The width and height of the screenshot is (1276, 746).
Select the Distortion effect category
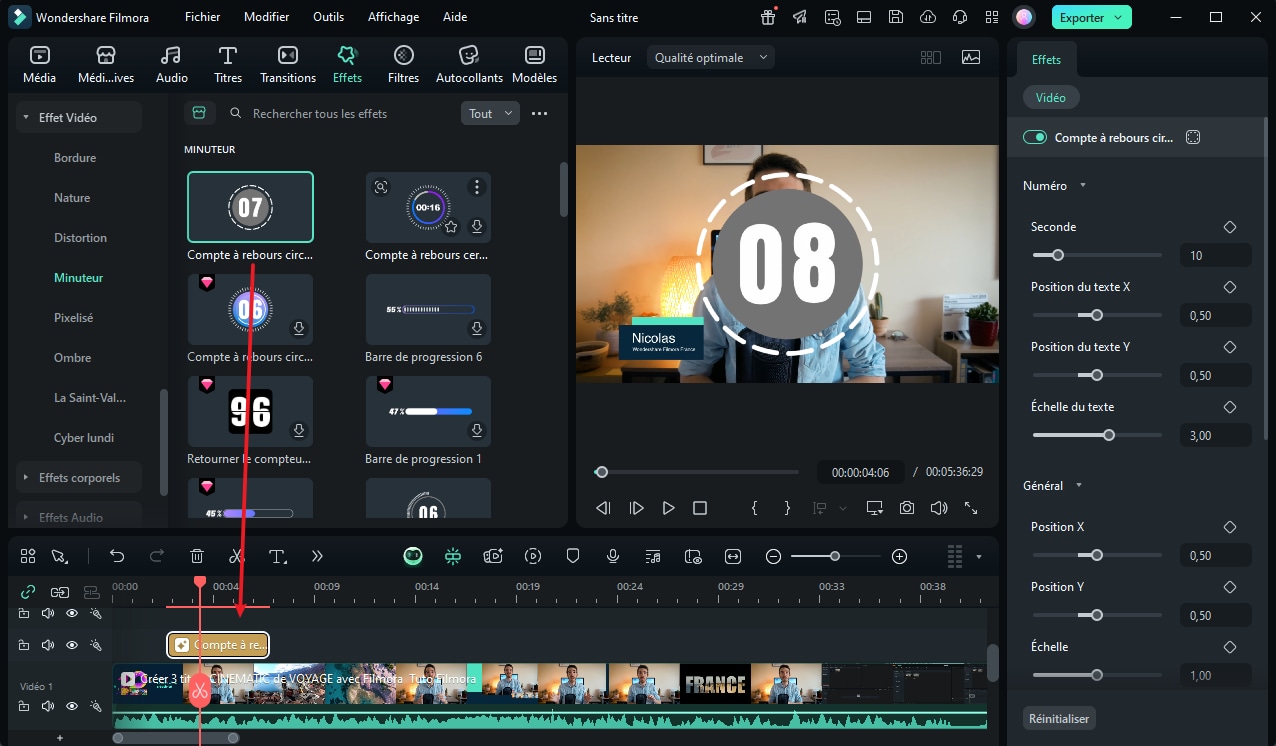tap(80, 238)
